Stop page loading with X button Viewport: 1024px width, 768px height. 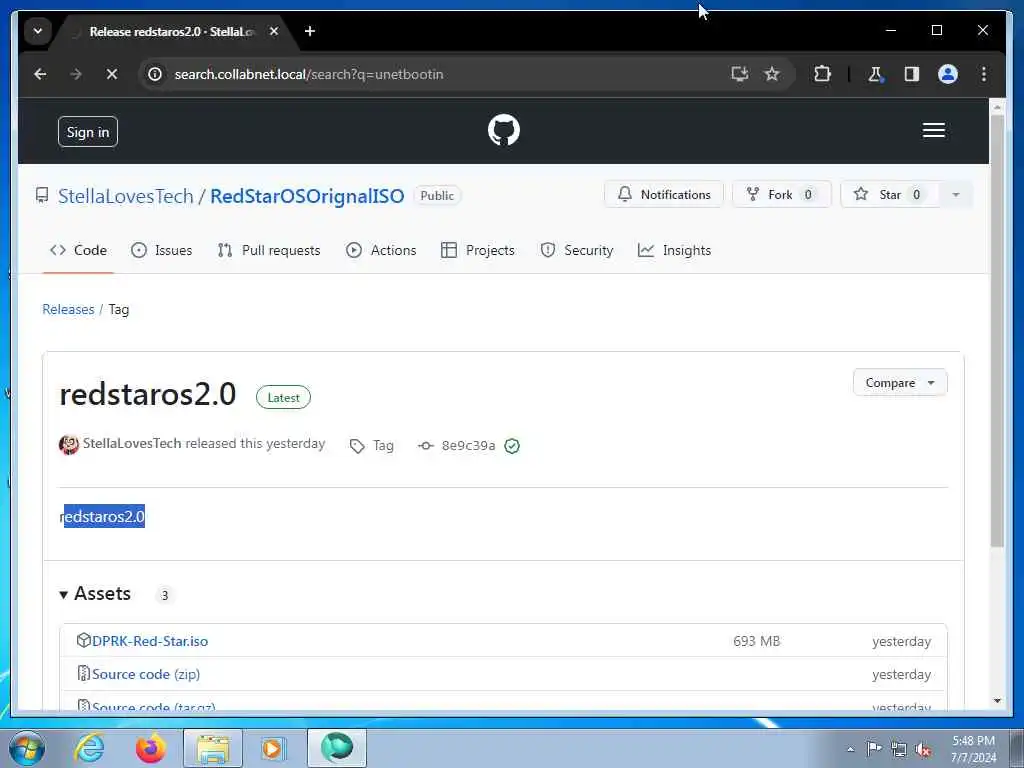point(112,74)
